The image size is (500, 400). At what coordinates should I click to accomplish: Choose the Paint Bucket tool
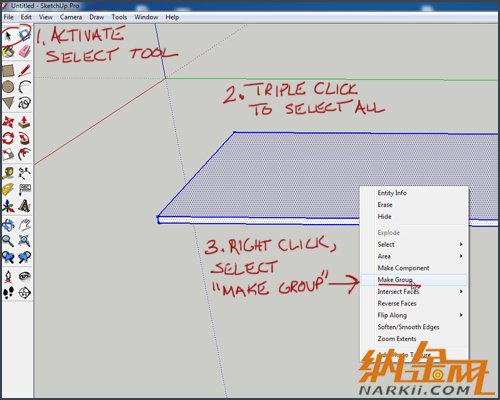(x=8, y=52)
